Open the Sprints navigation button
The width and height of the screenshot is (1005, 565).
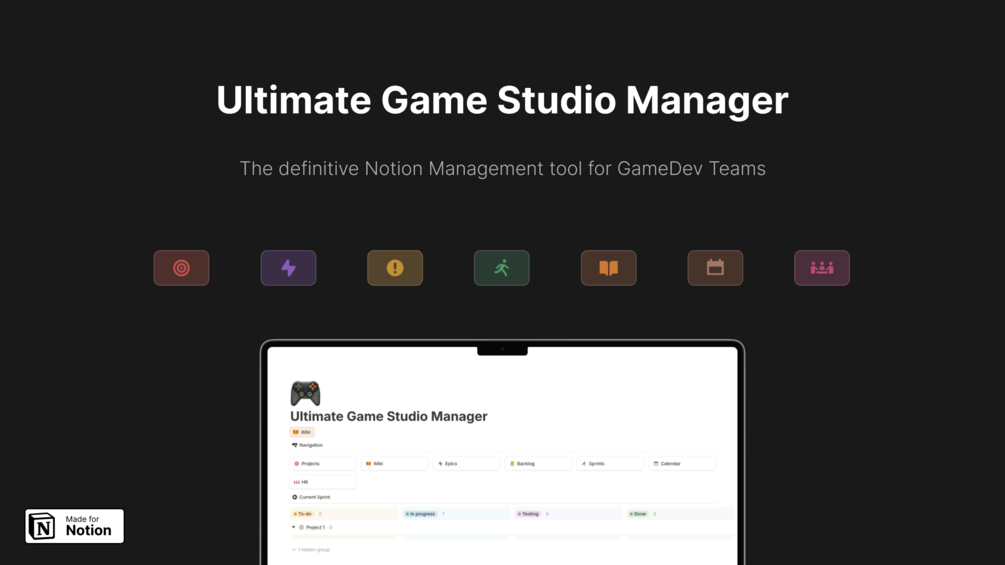click(x=610, y=463)
